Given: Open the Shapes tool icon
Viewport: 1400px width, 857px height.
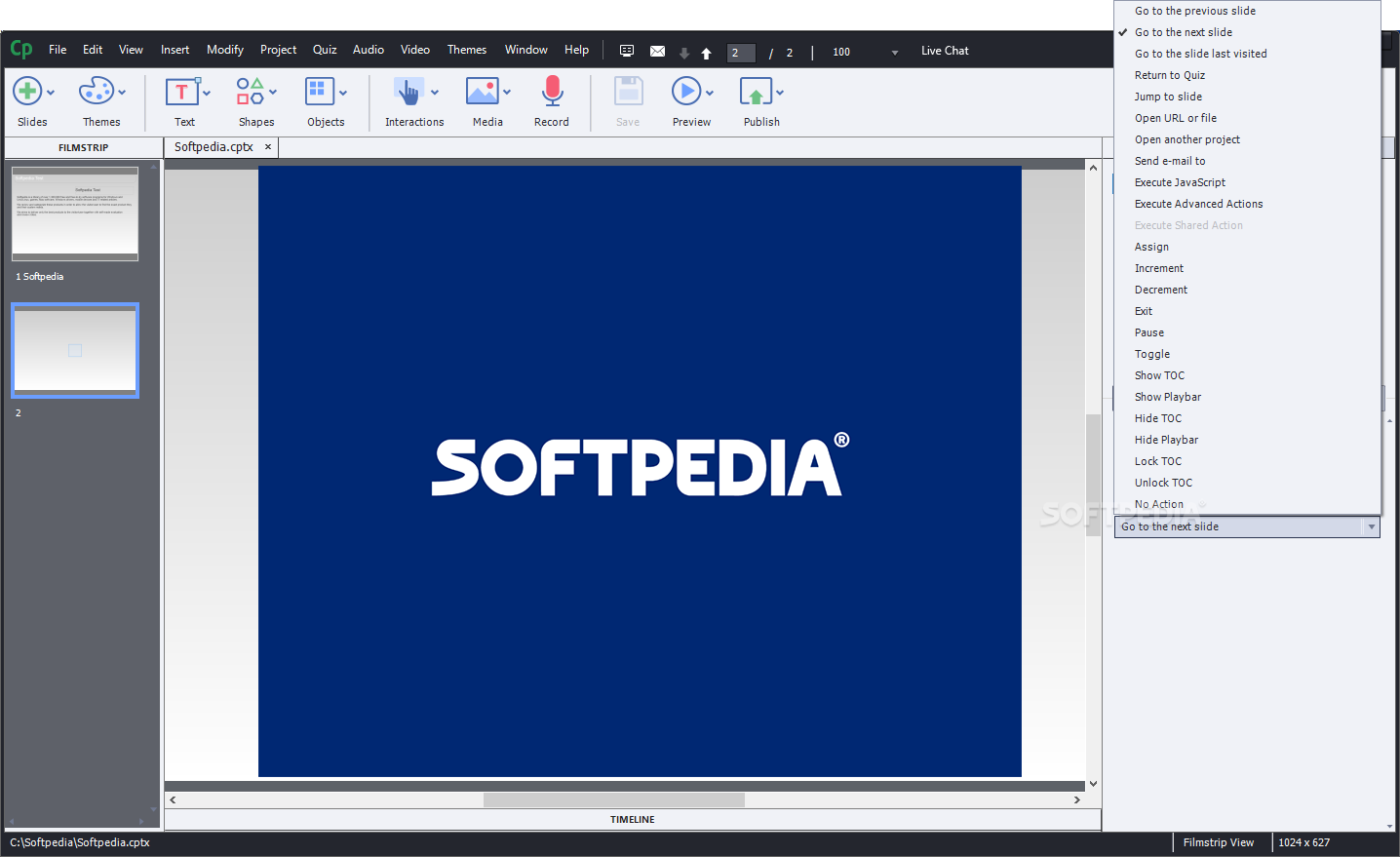Looking at the screenshot, I should click(251, 92).
